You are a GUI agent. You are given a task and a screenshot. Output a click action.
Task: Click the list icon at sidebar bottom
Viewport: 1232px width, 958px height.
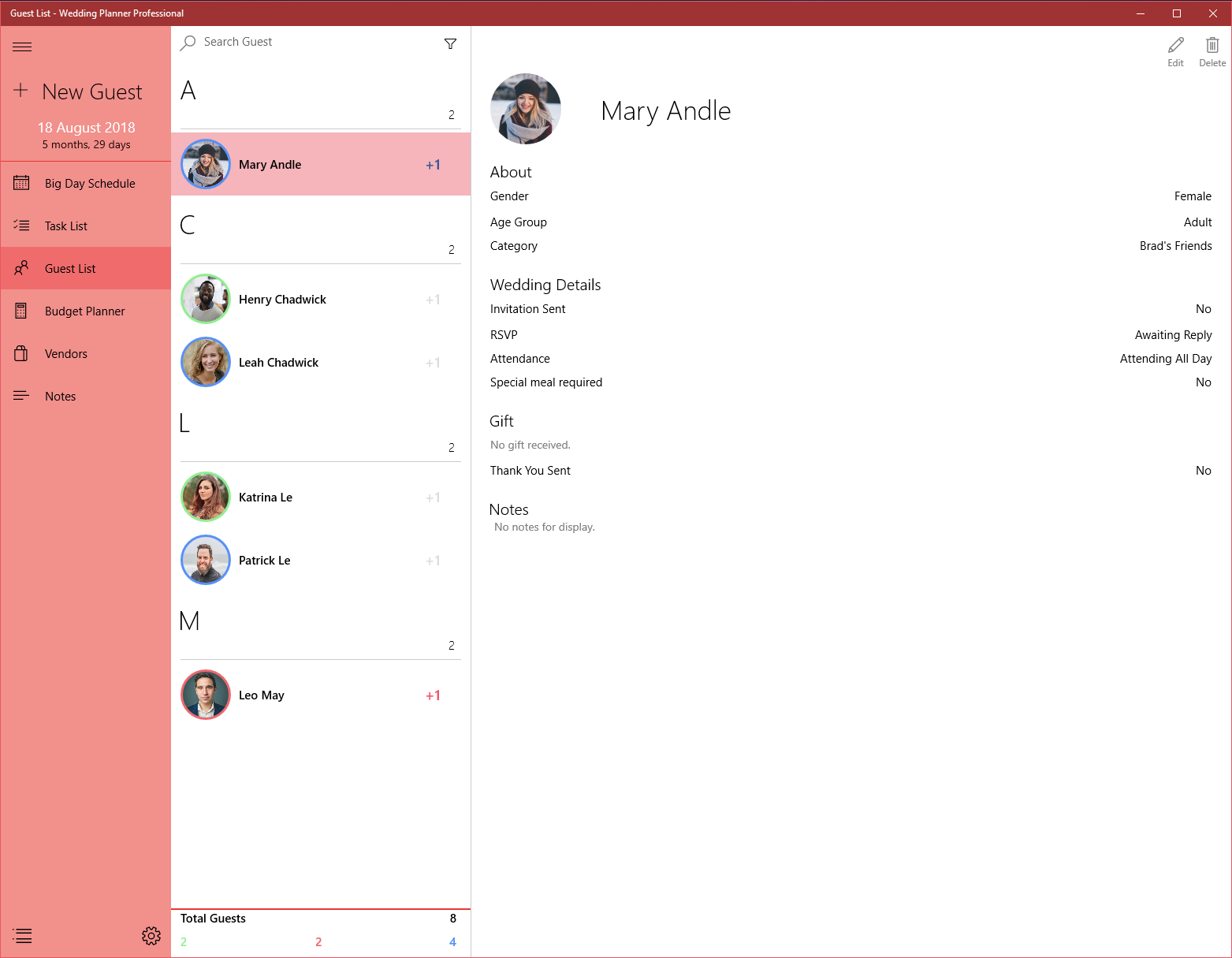[22, 936]
